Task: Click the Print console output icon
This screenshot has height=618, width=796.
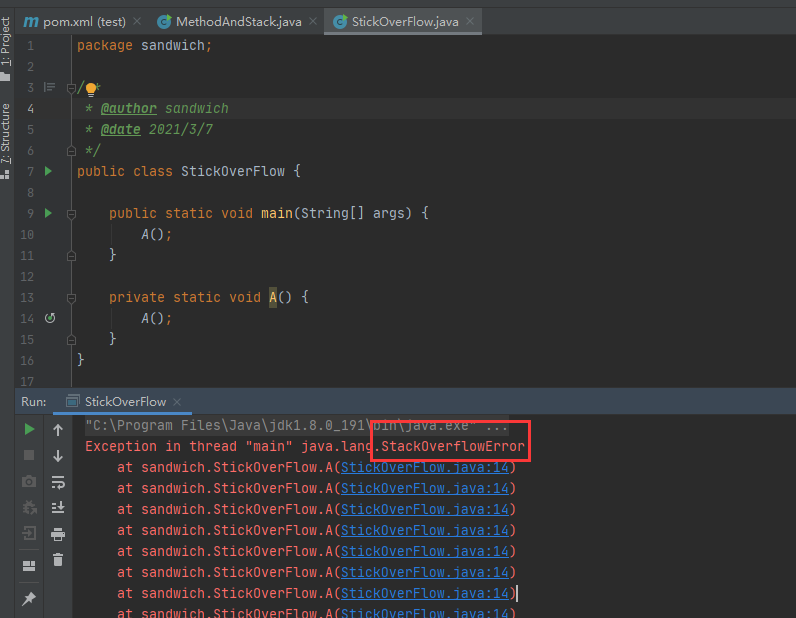Action: point(58,534)
